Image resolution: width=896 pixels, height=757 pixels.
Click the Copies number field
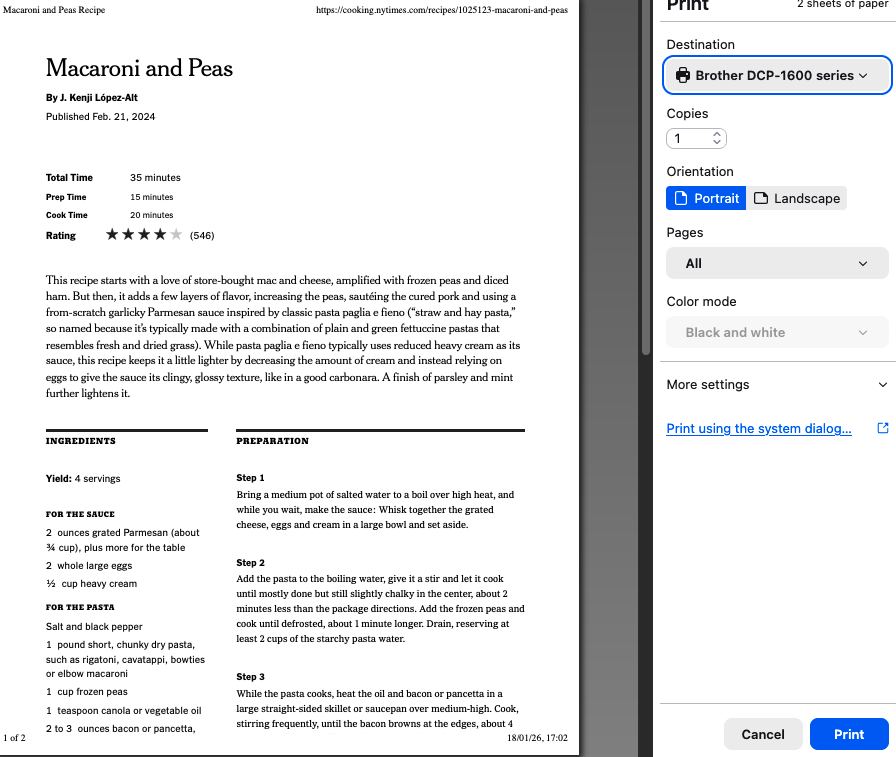696,139
